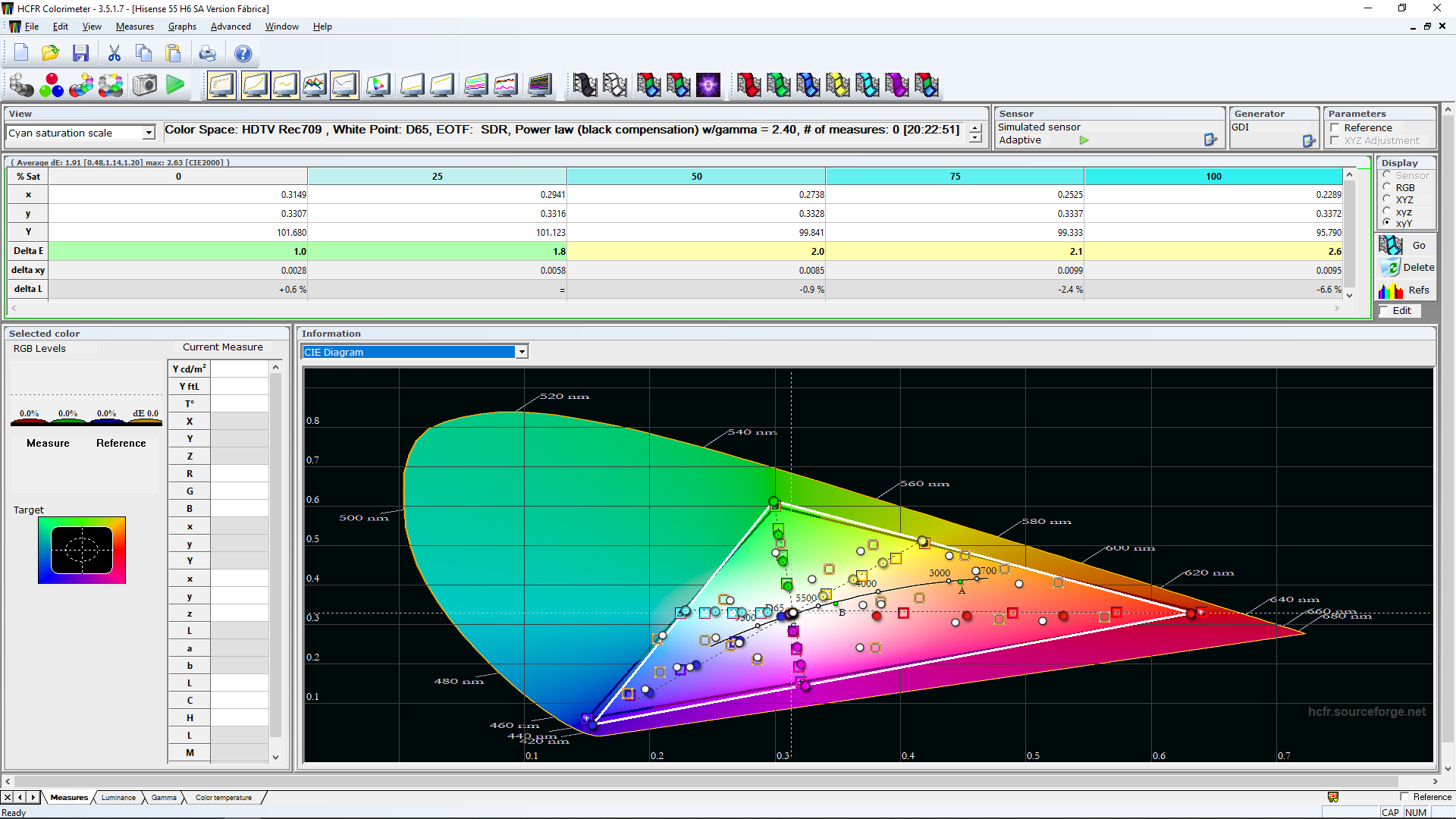The image size is (1456, 819).
Task: Expand the CIE Diagram information dropdown
Action: (522, 352)
